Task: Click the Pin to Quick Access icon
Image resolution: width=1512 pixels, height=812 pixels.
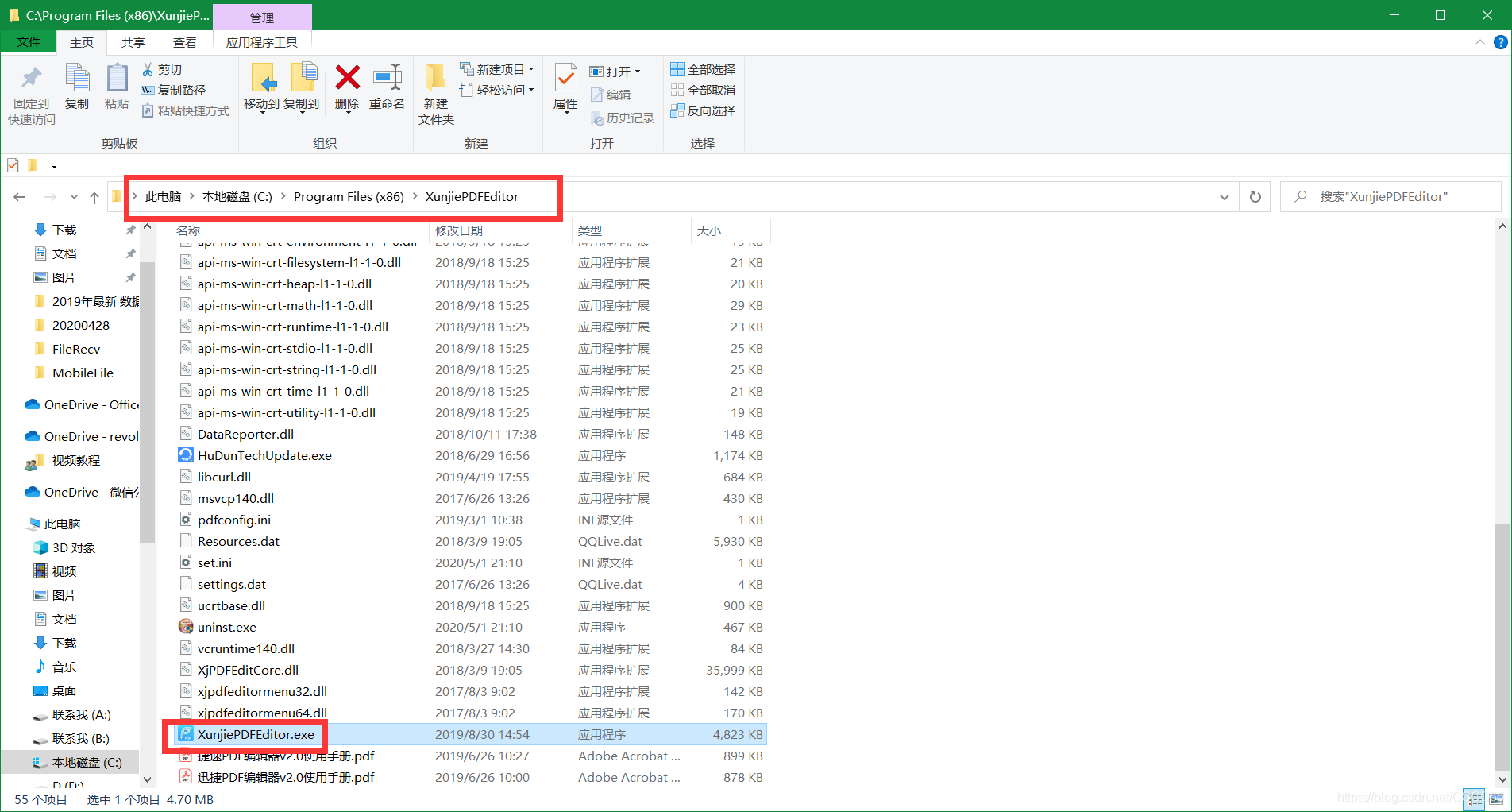Action: (32, 79)
